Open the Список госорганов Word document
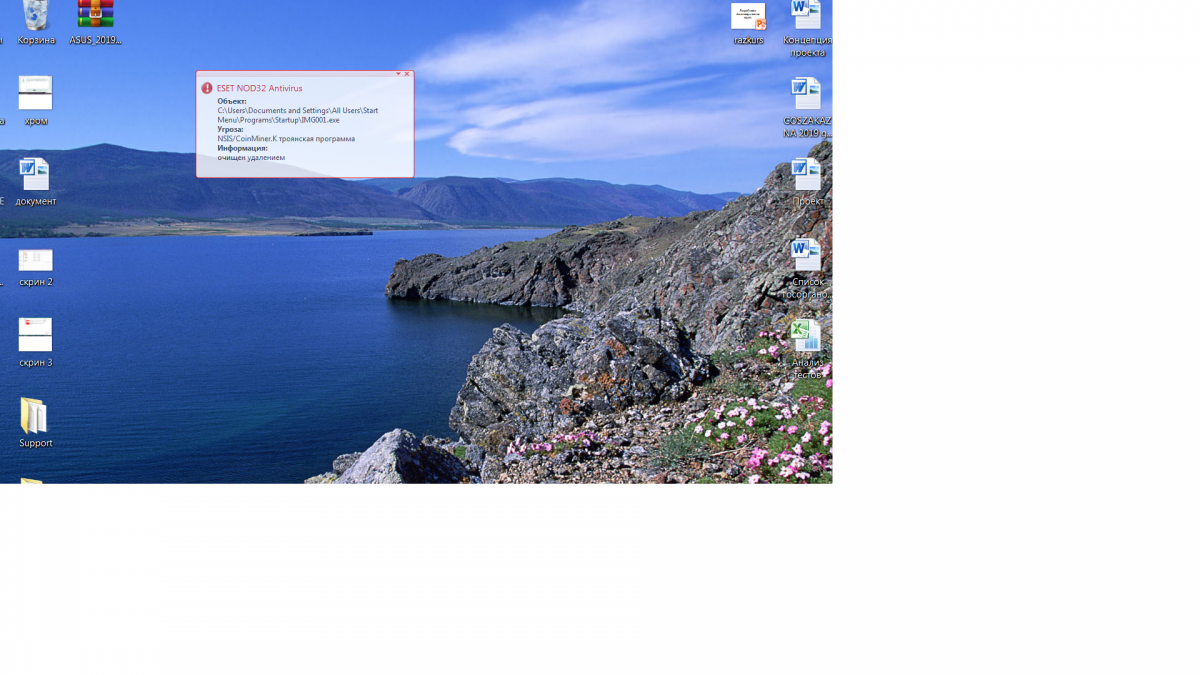 [x=806, y=256]
